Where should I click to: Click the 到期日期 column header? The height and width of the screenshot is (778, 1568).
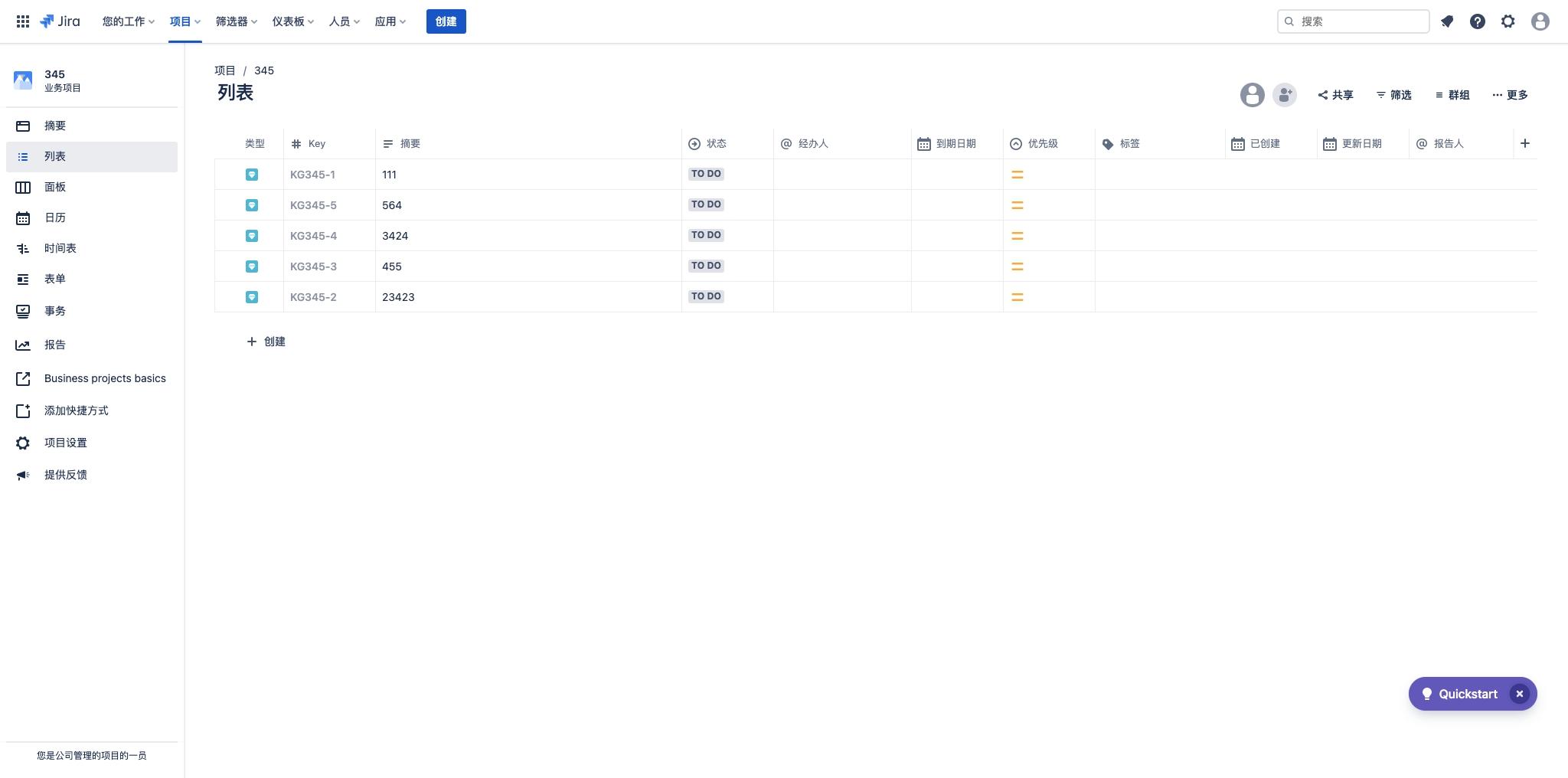[x=957, y=143]
